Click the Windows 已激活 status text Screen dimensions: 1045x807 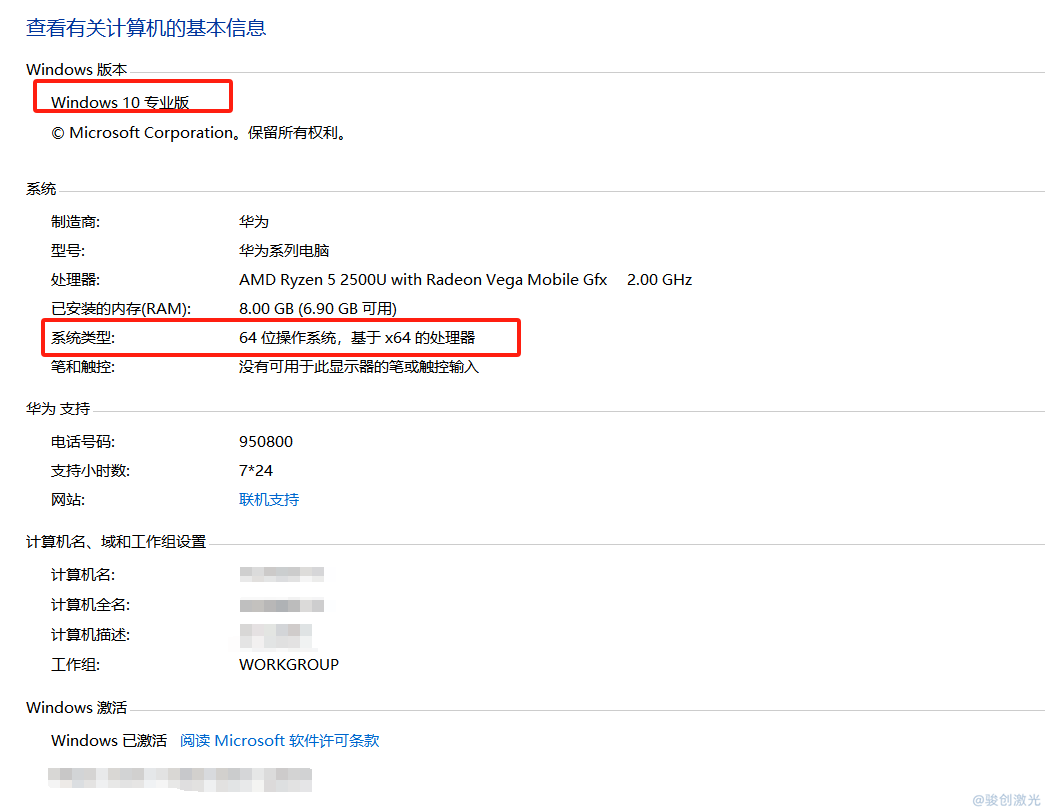109,740
